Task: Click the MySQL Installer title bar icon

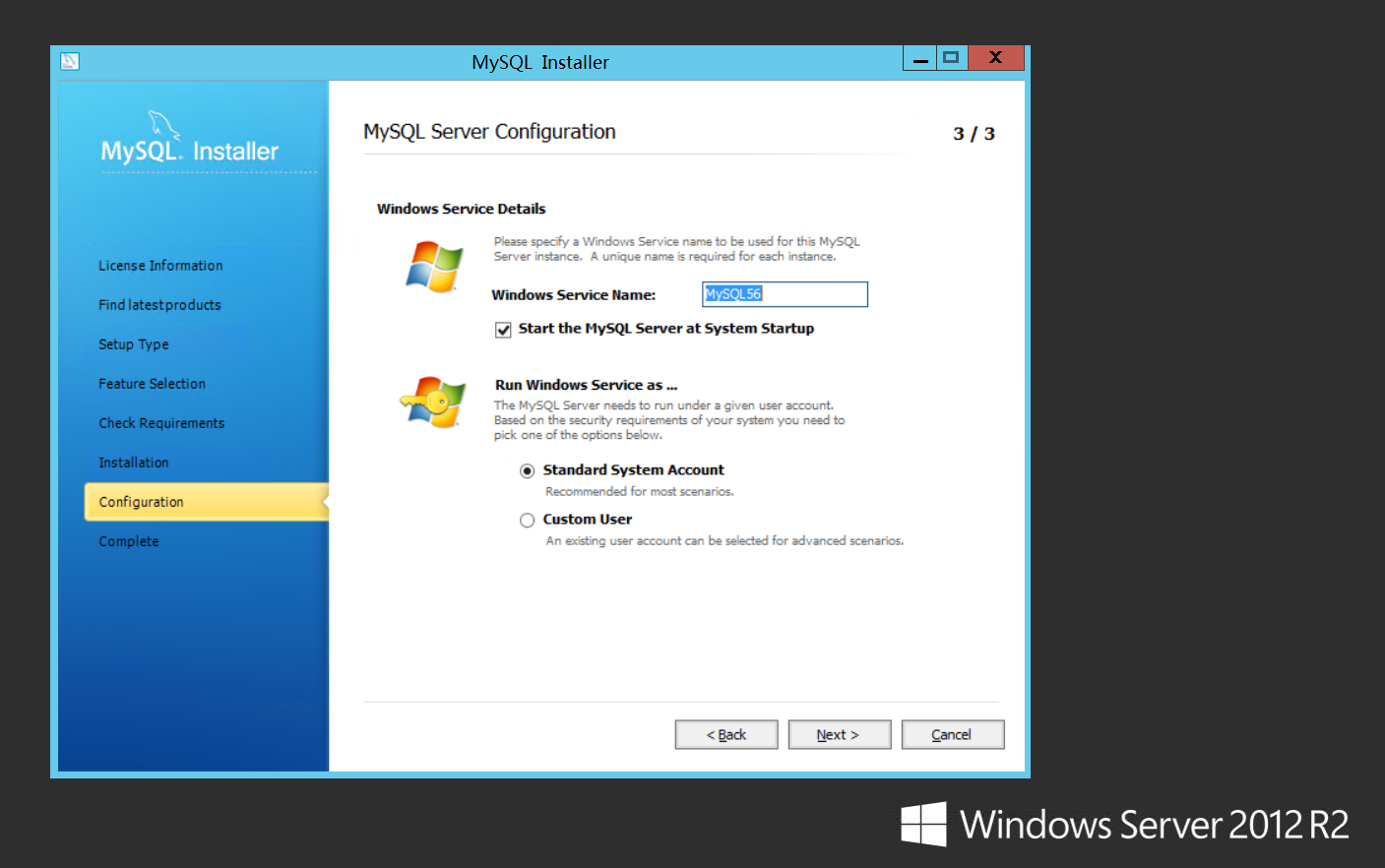Action: [70, 61]
